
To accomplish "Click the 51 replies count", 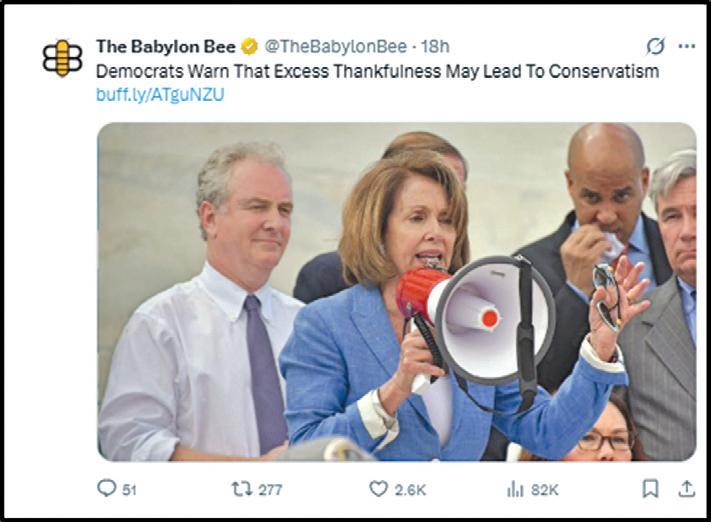I will click(129, 490).
